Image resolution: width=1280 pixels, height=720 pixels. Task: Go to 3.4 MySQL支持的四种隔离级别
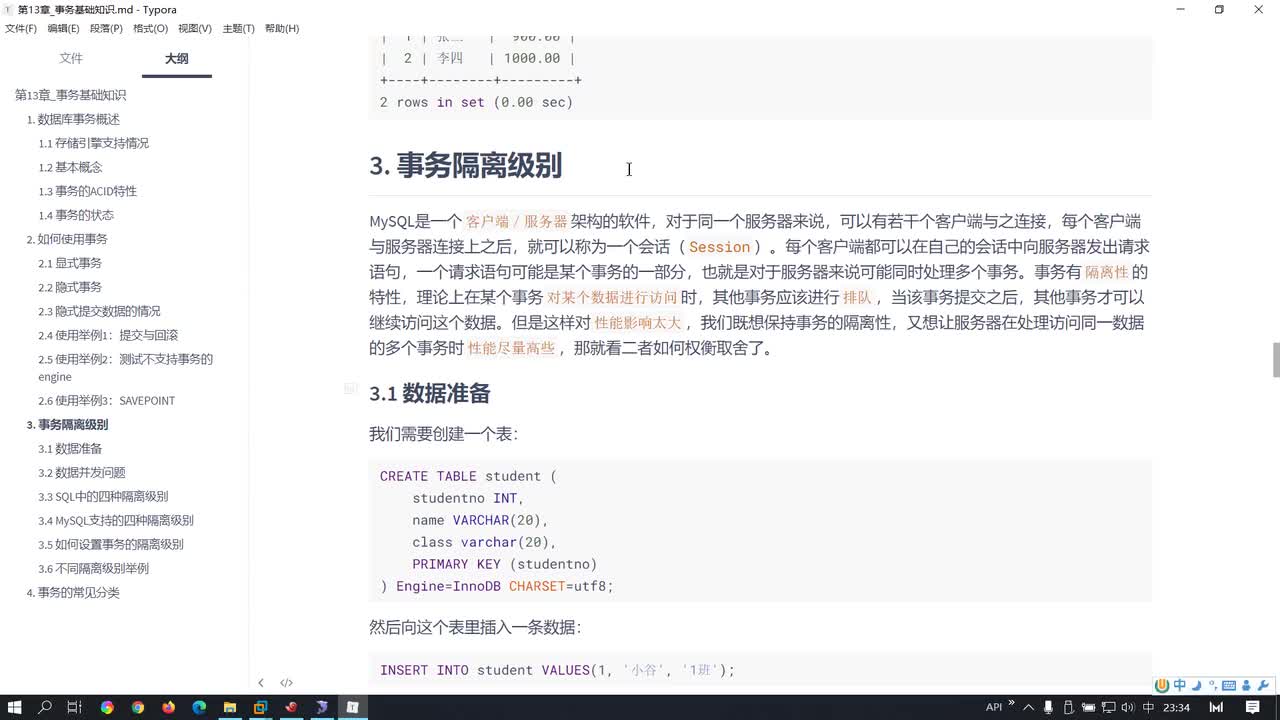tap(116, 520)
